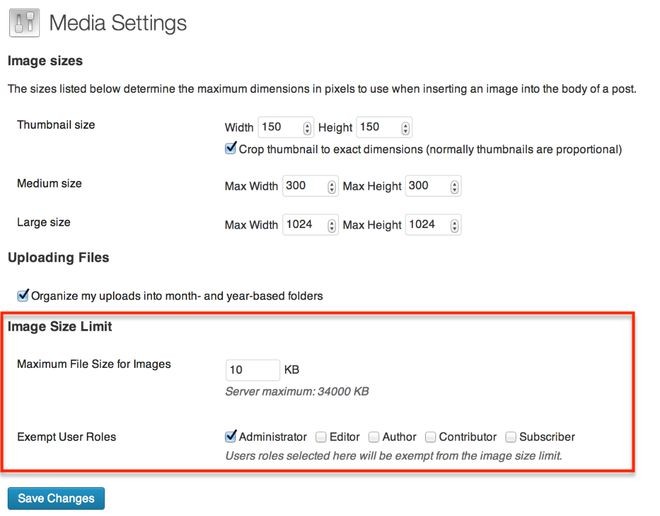Screen dimensions: 660x516
Task: Tick the Contributor exempt role checkbox
Action: (430, 437)
